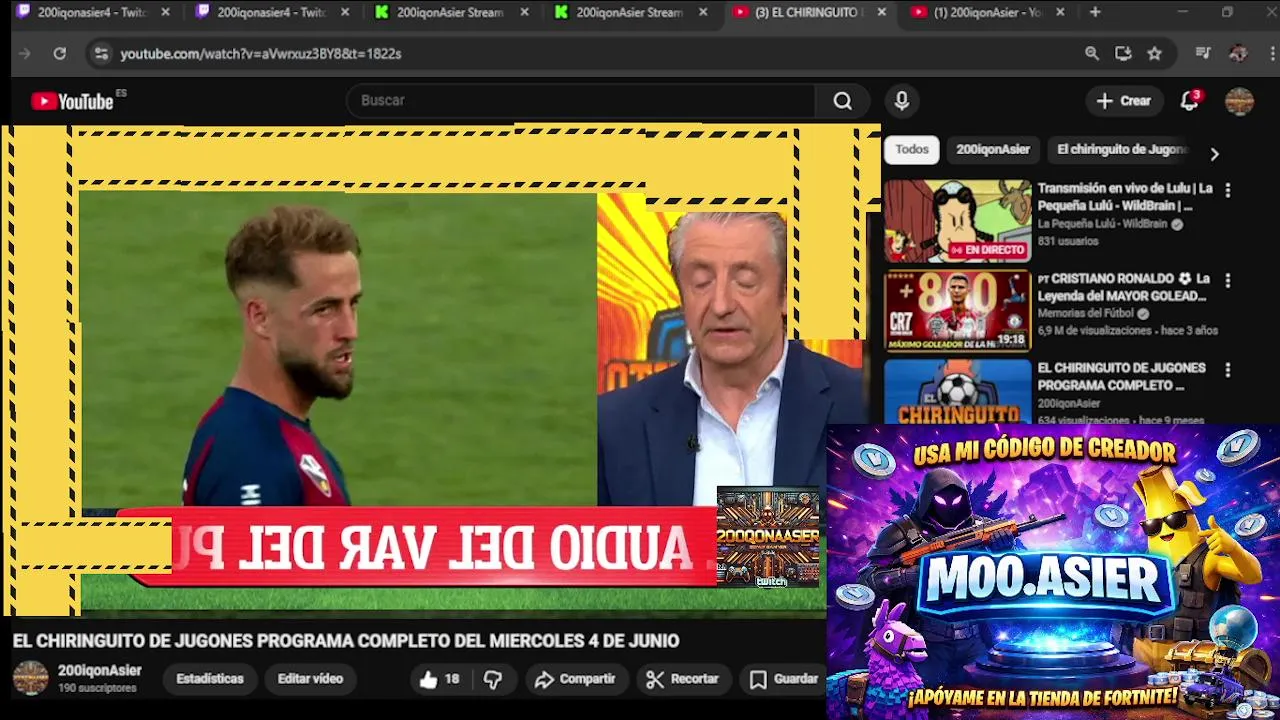Reload the page in the browser toolbar

click(59, 54)
